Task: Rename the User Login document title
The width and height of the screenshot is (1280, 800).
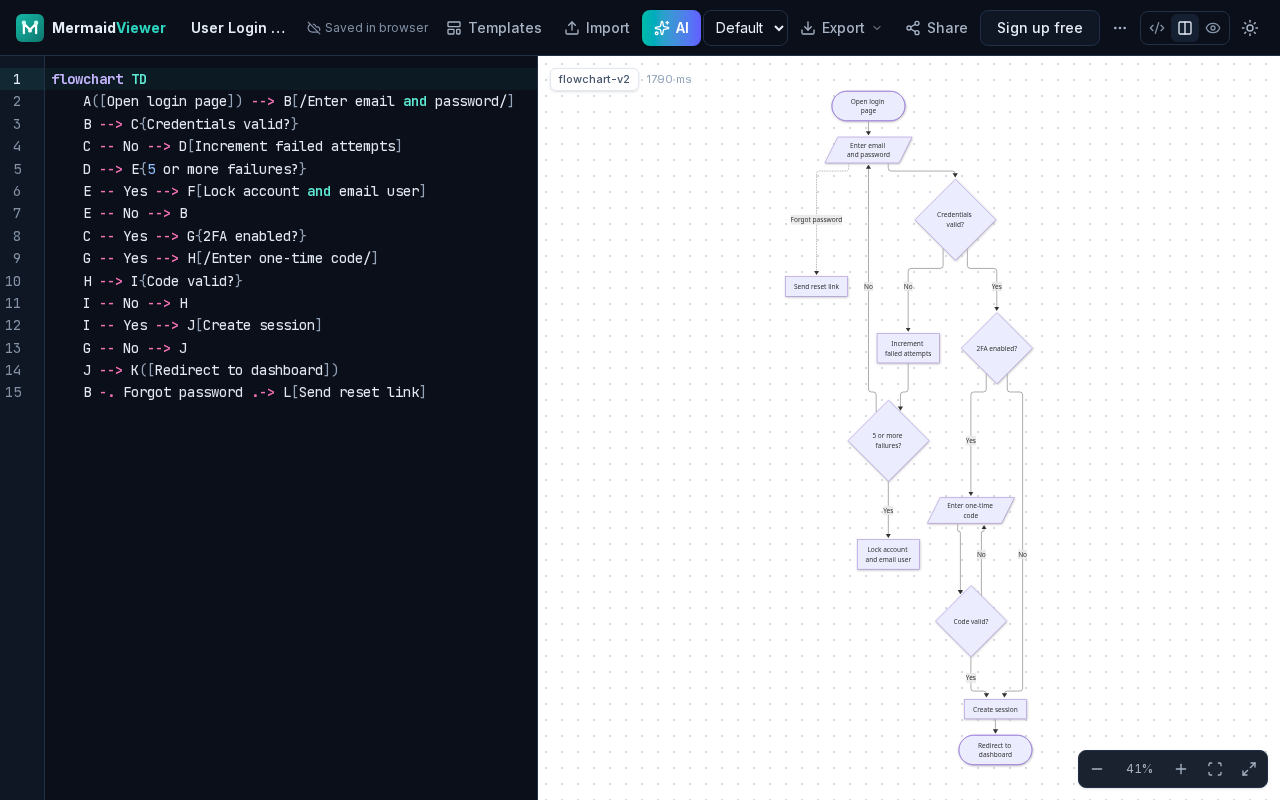Action: (238, 28)
